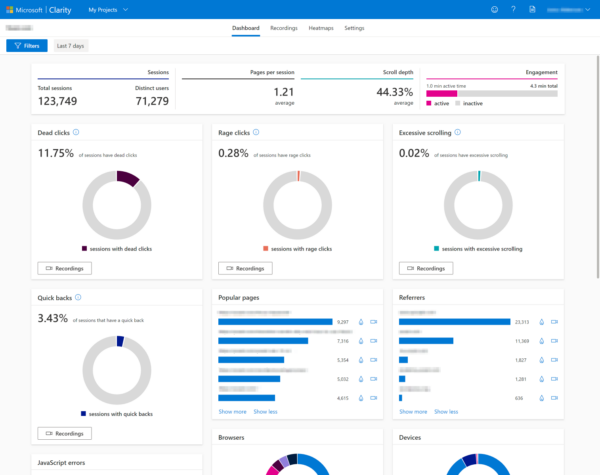Open the help question mark icon
The width and height of the screenshot is (600, 475).
(513, 9)
